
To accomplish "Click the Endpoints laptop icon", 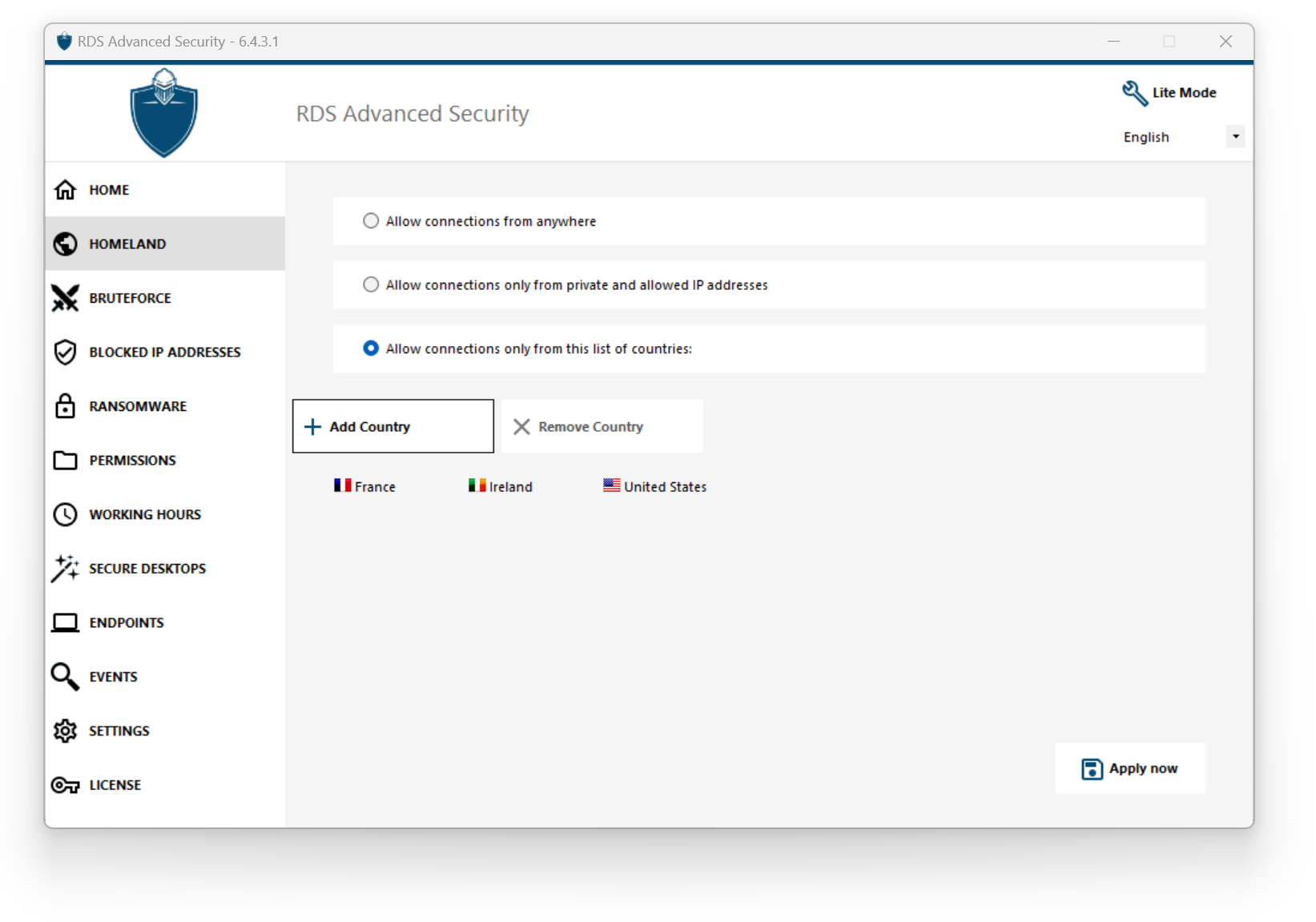I will point(65,622).
